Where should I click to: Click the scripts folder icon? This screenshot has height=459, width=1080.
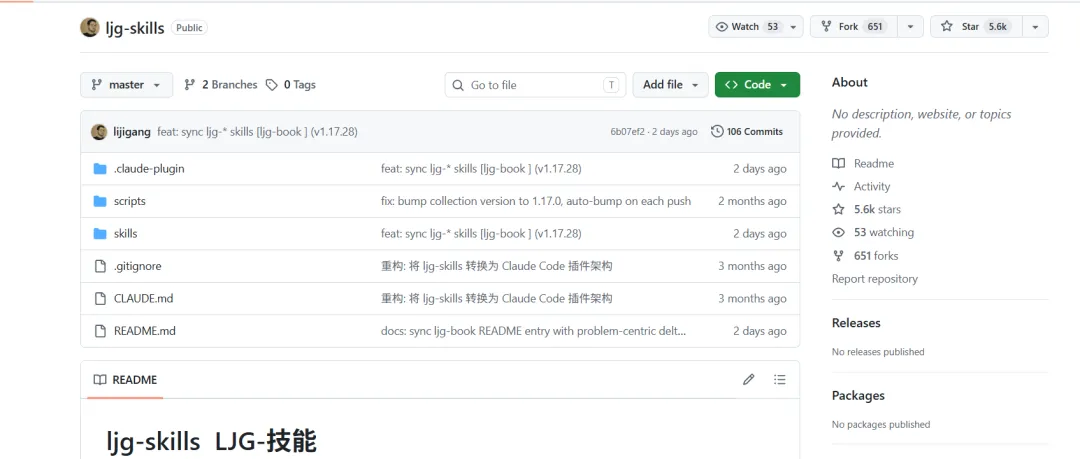click(100, 201)
